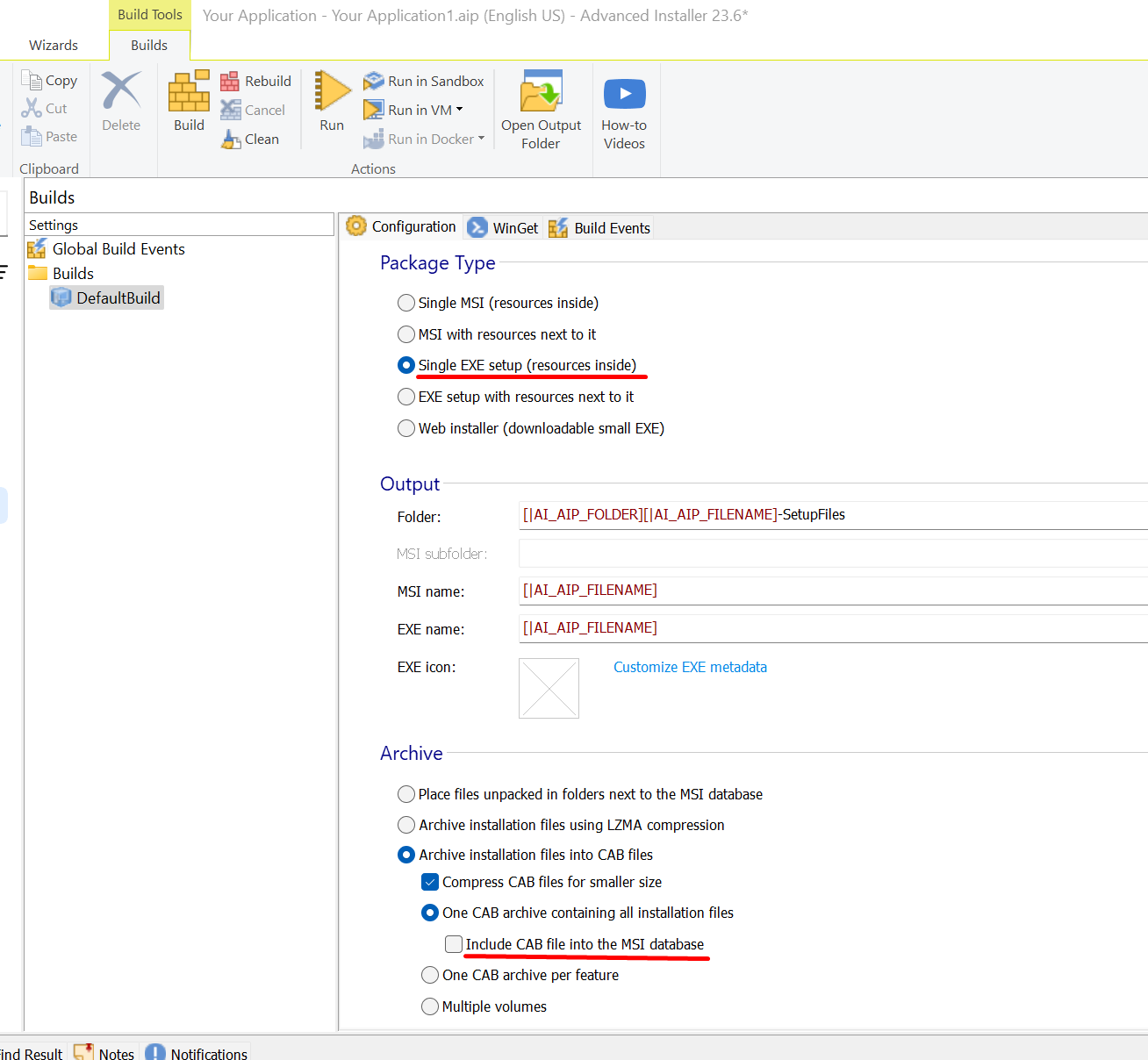Click the Clean button label
This screenshot has width=1148, height=1060.
(x=262, y=140)
